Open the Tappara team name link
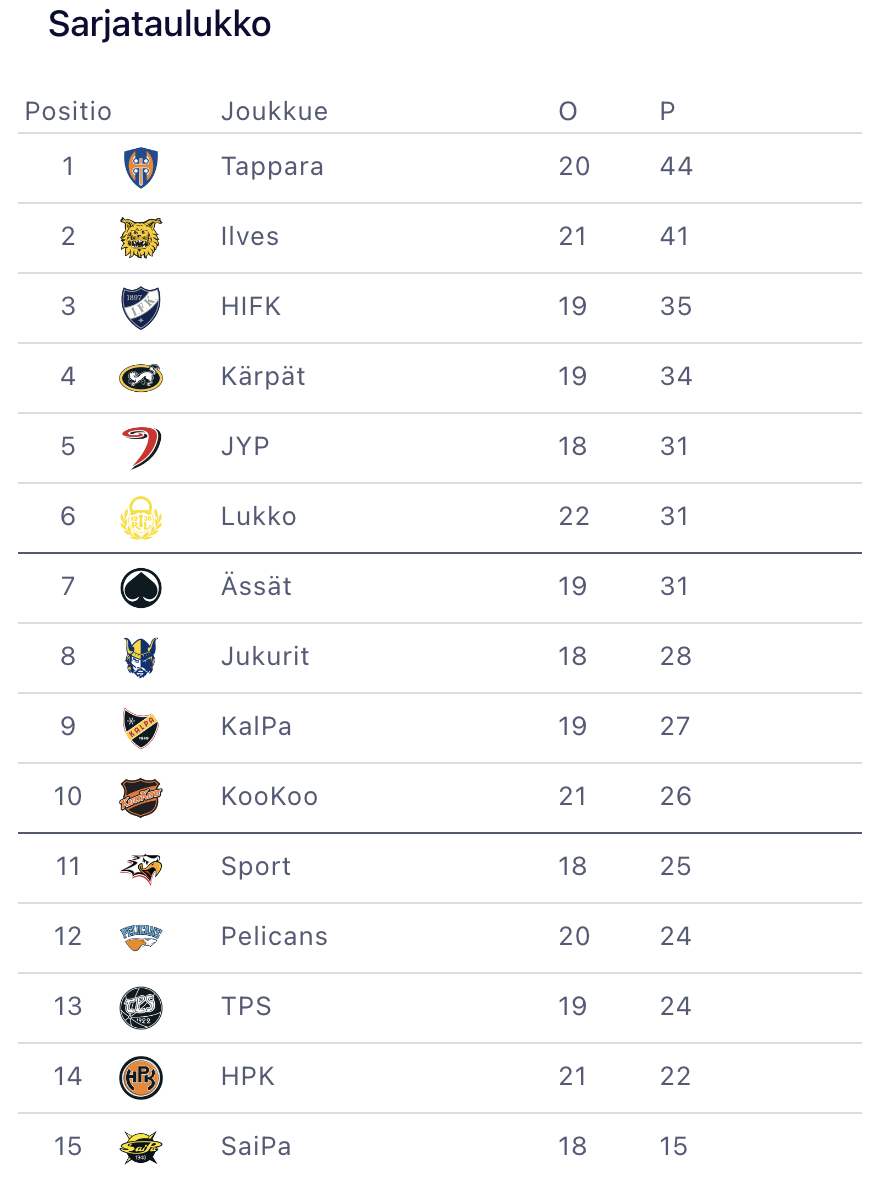Screen dimensions: 870x1180 (x=272, y=166)
